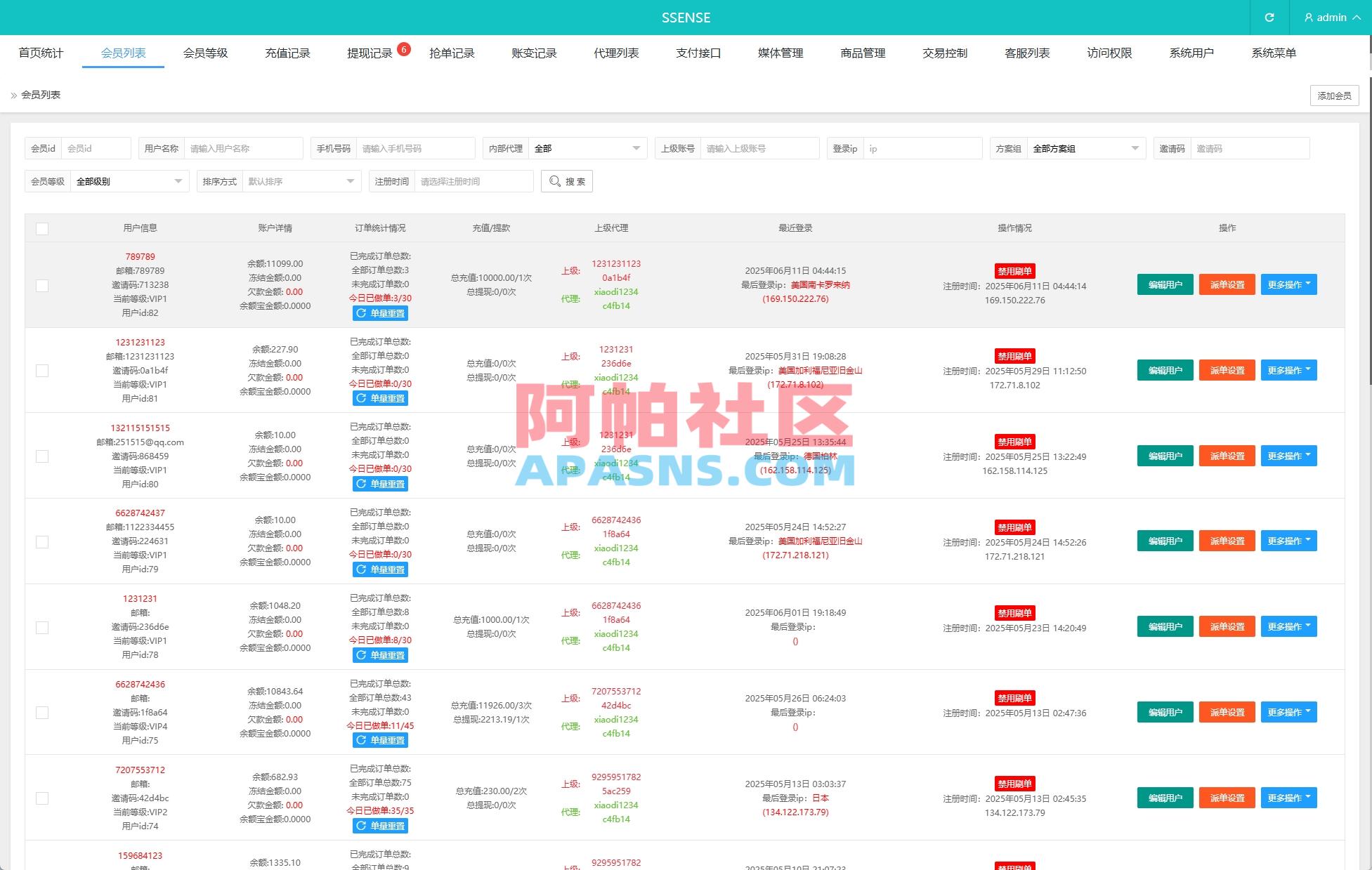The width and height of the screenshot is (1372, 870).
Task: Click the 手机号码 input field
Action: (x=416, y=148)
